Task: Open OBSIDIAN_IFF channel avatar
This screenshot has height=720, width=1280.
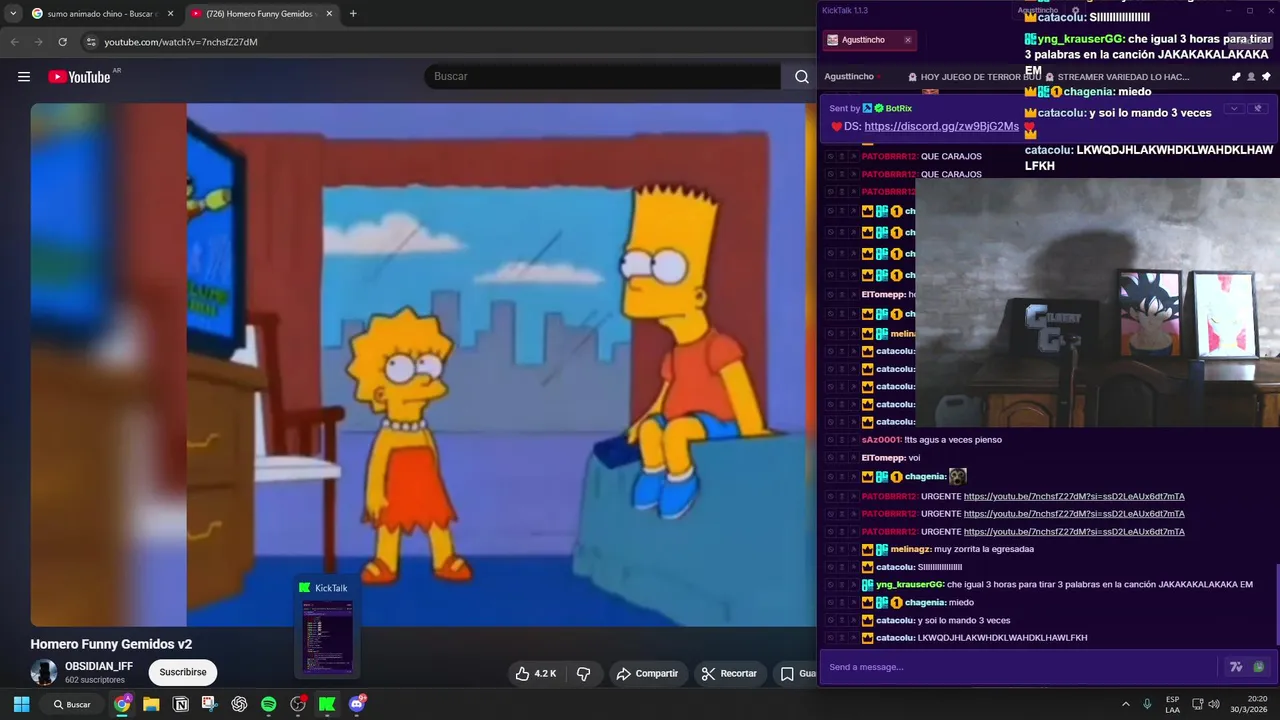Action: click(44, 672)
